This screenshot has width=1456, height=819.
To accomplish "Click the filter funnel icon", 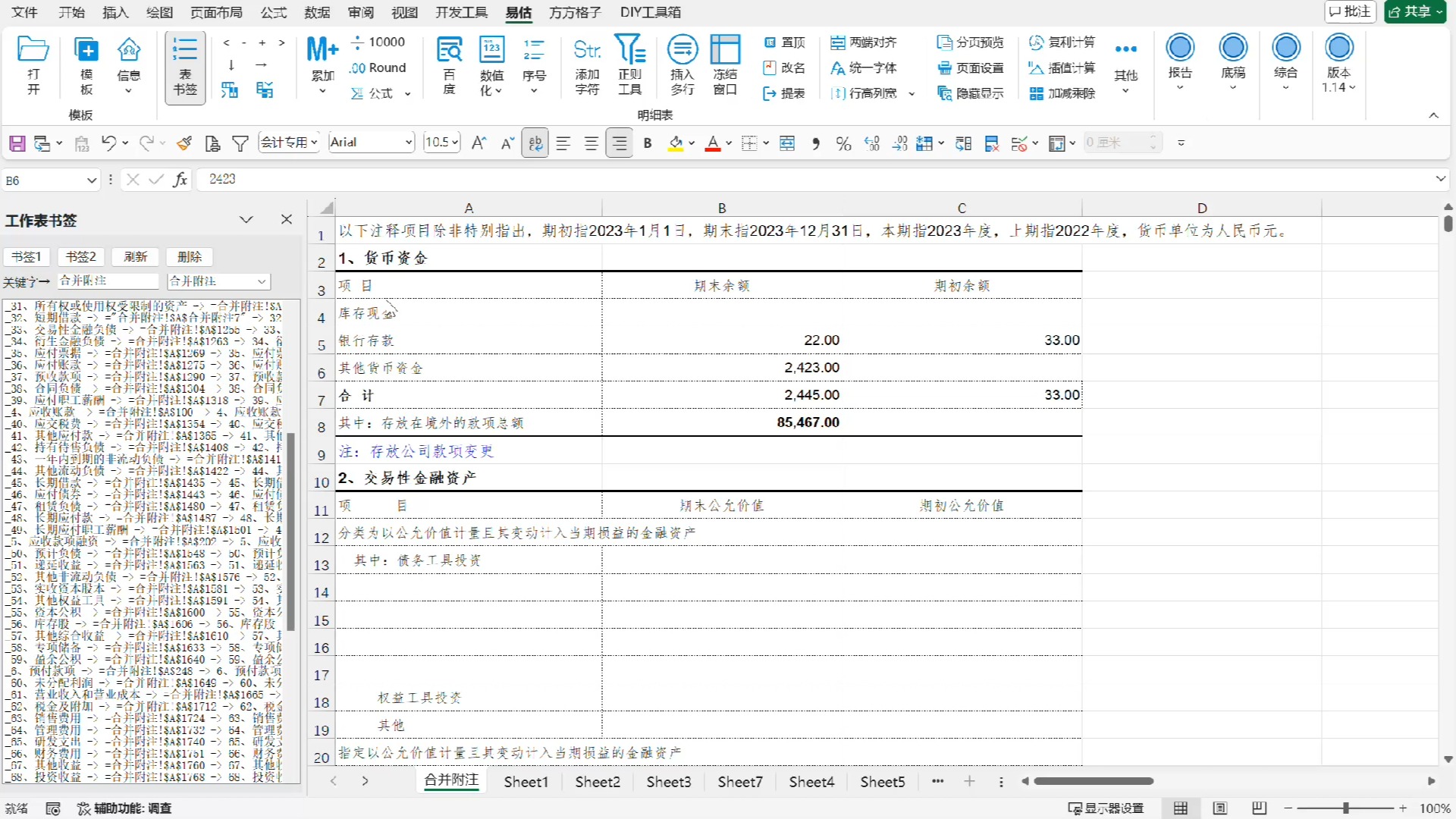I will (x=240, y=143).
